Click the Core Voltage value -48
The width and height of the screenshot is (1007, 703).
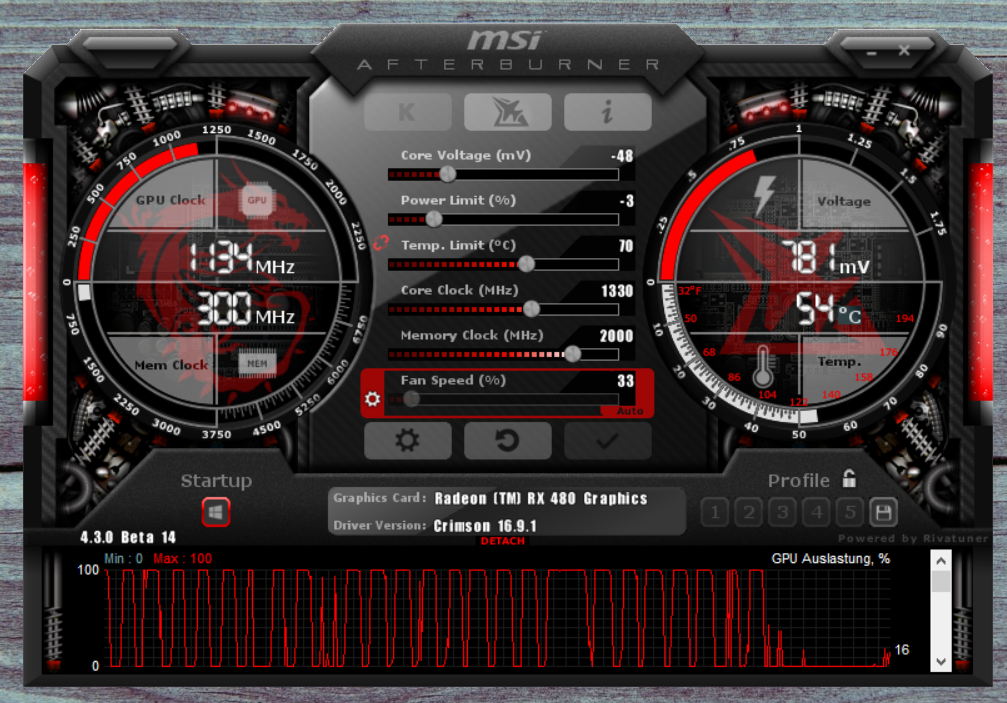pos(622,155)
